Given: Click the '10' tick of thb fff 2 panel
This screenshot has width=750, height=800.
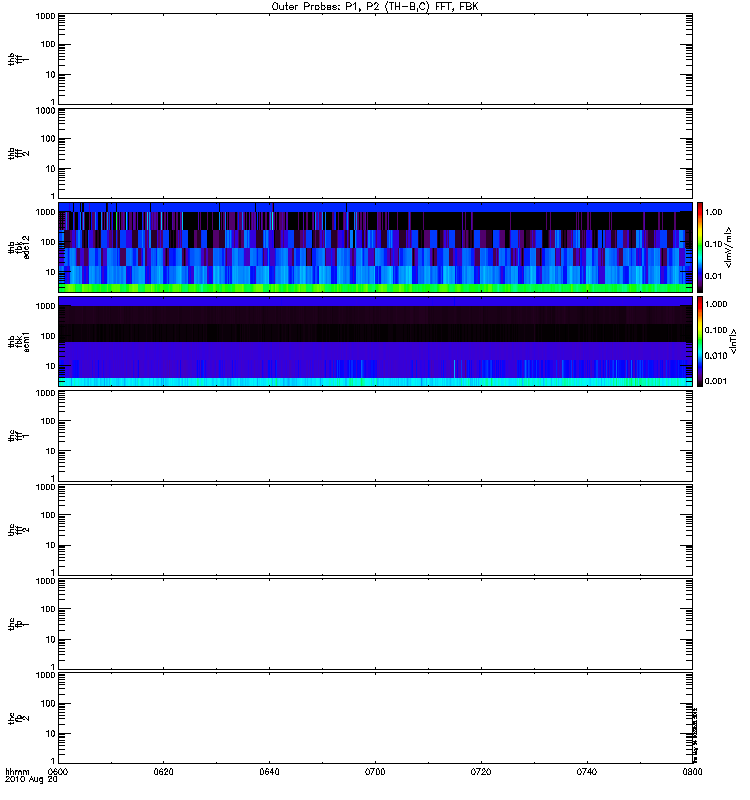Looking at the screenshot, I should pyautogui.click(x=51, y=169).
